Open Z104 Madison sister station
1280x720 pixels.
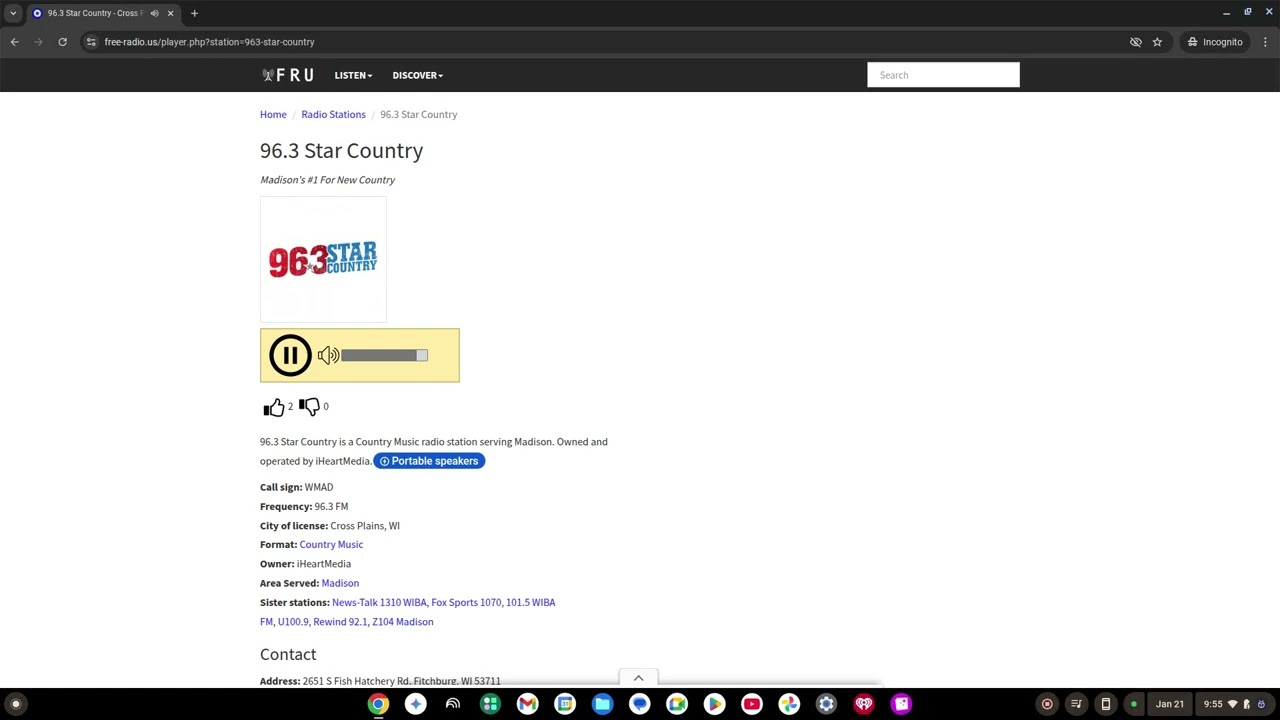[402, 622]
